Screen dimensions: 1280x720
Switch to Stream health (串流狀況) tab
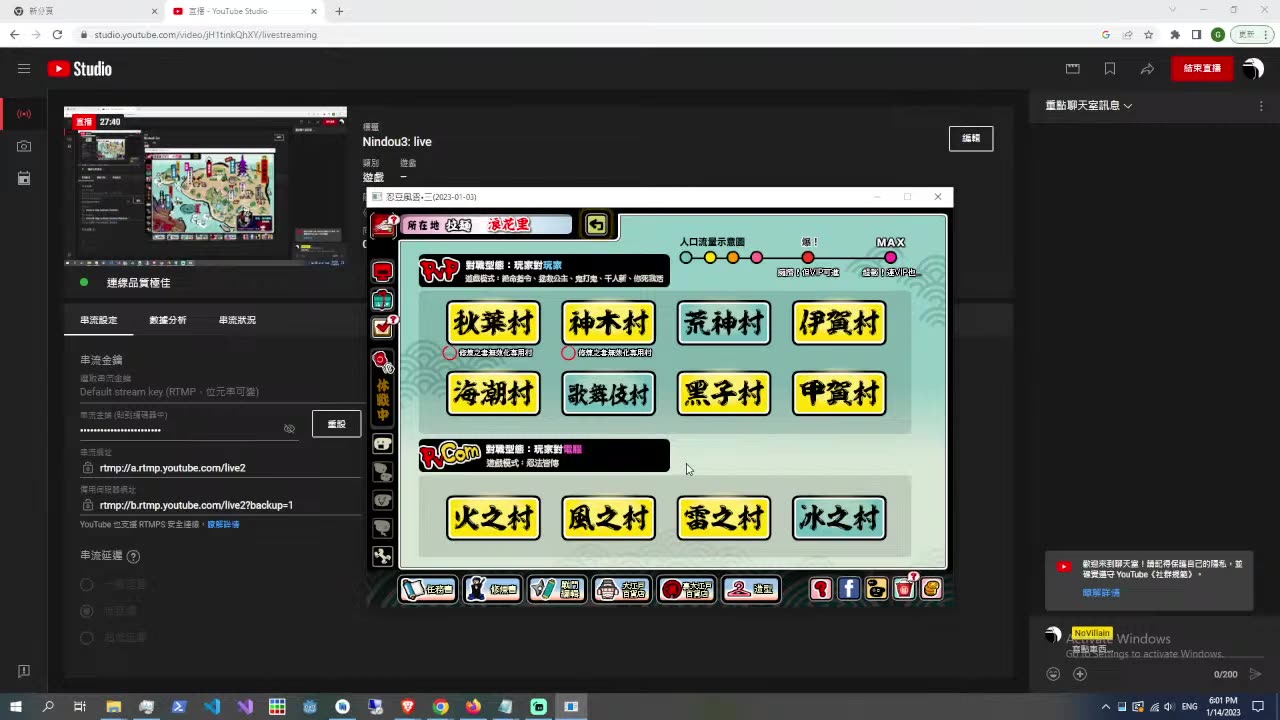[x=237, y=320]
